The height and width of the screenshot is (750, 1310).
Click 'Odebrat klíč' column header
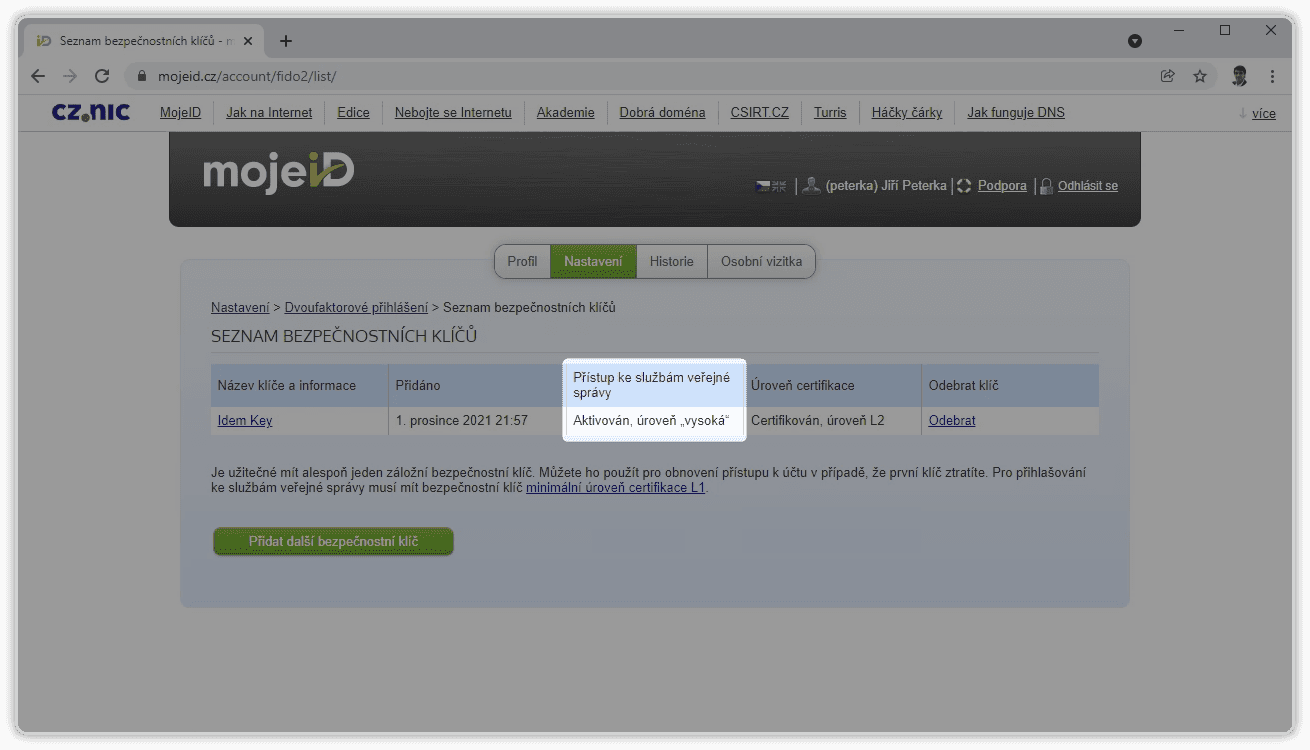1010,386
